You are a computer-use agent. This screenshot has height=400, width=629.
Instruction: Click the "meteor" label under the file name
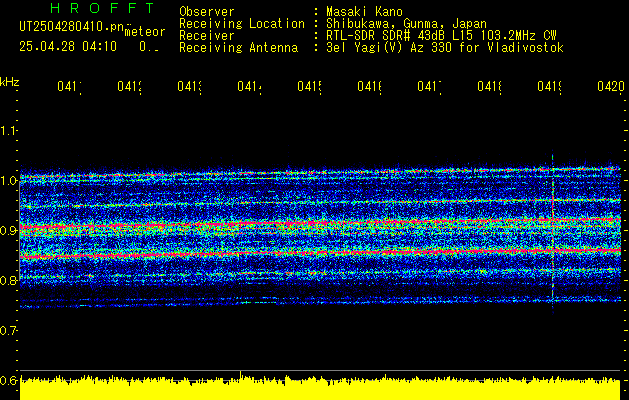click(x=145, y=32)
